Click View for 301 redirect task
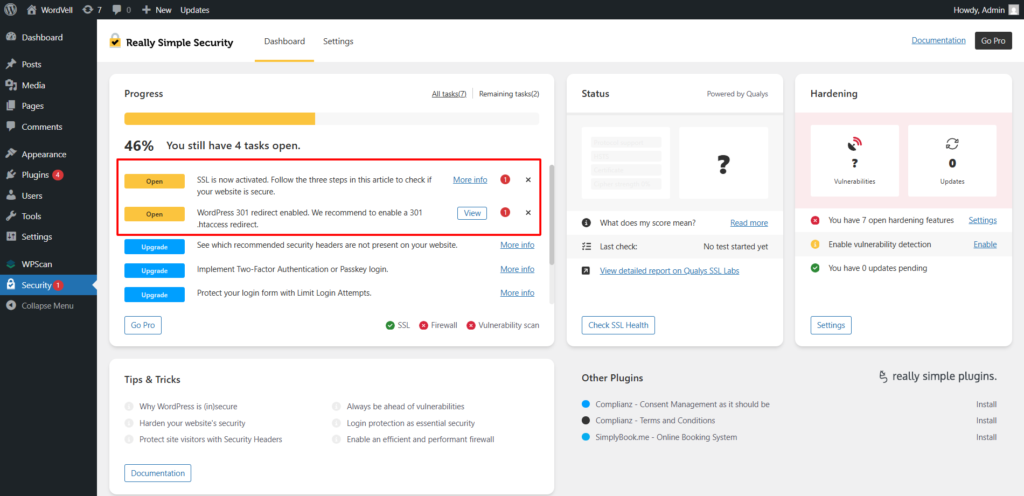This screenshot has height=496, width=1024. pos(472,213)
